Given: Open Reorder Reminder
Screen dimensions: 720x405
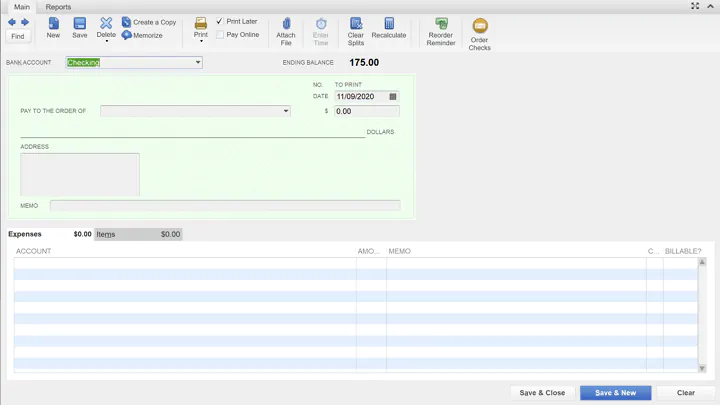Looking at the screenshot, I should 441,31.
